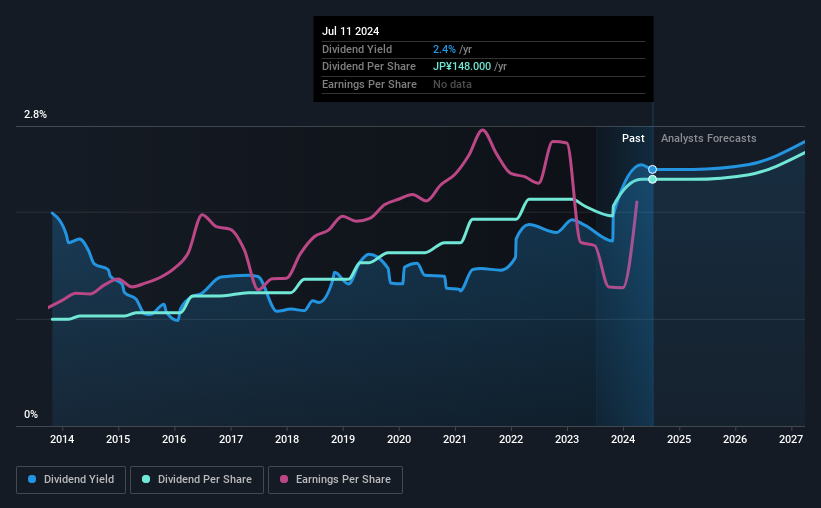Select the blue Dividend Yield data point marker

click(652, 169)
